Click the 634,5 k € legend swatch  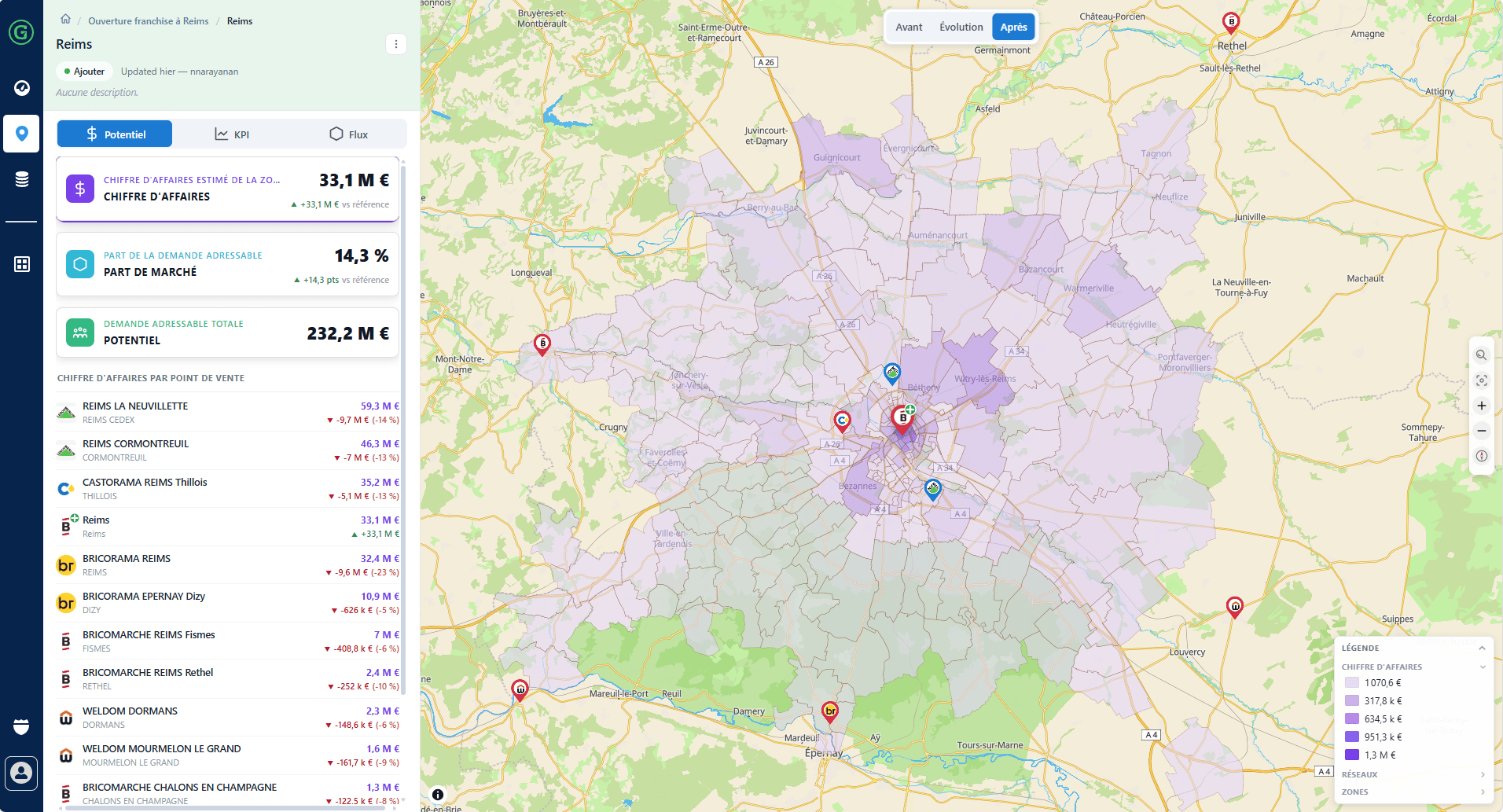1352,719
